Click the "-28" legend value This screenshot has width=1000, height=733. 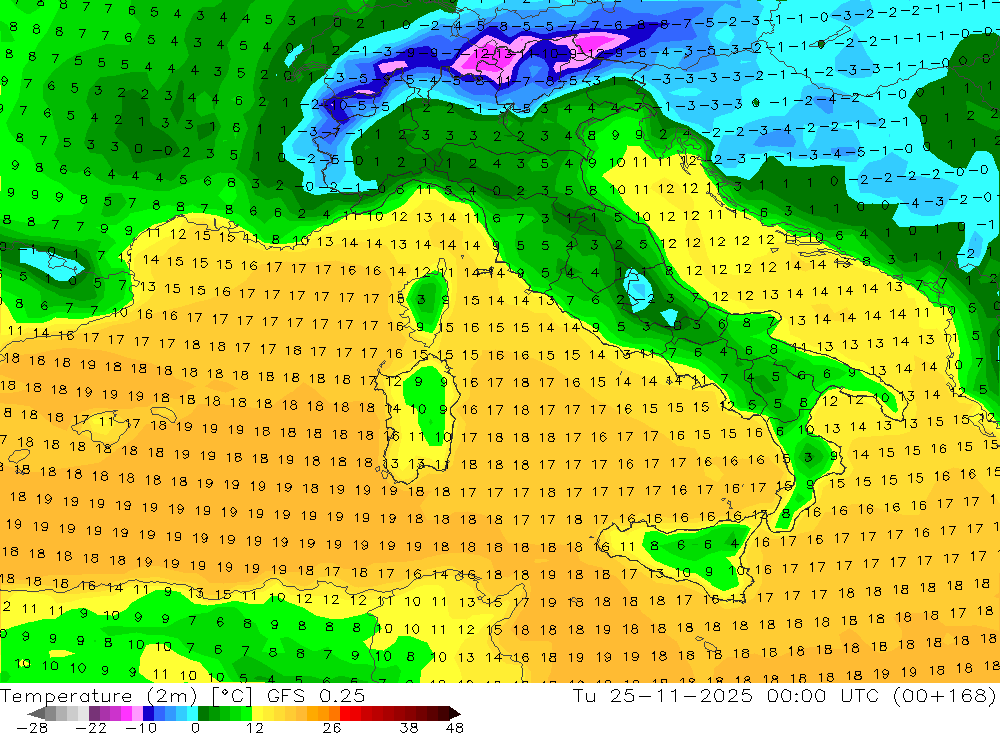coord(32,728)
